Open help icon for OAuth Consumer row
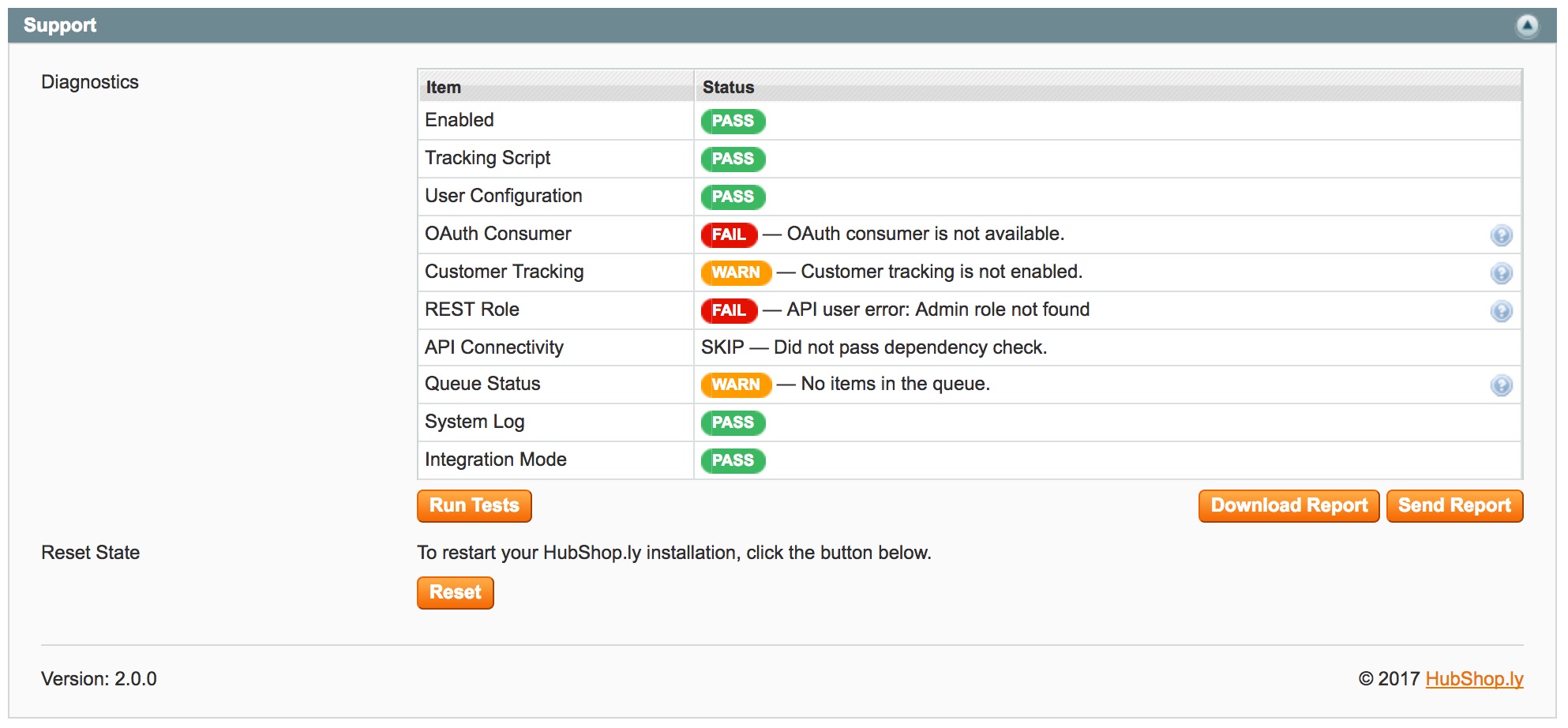The height and width of the screenshot is (728, 1568). [1501, 235]
